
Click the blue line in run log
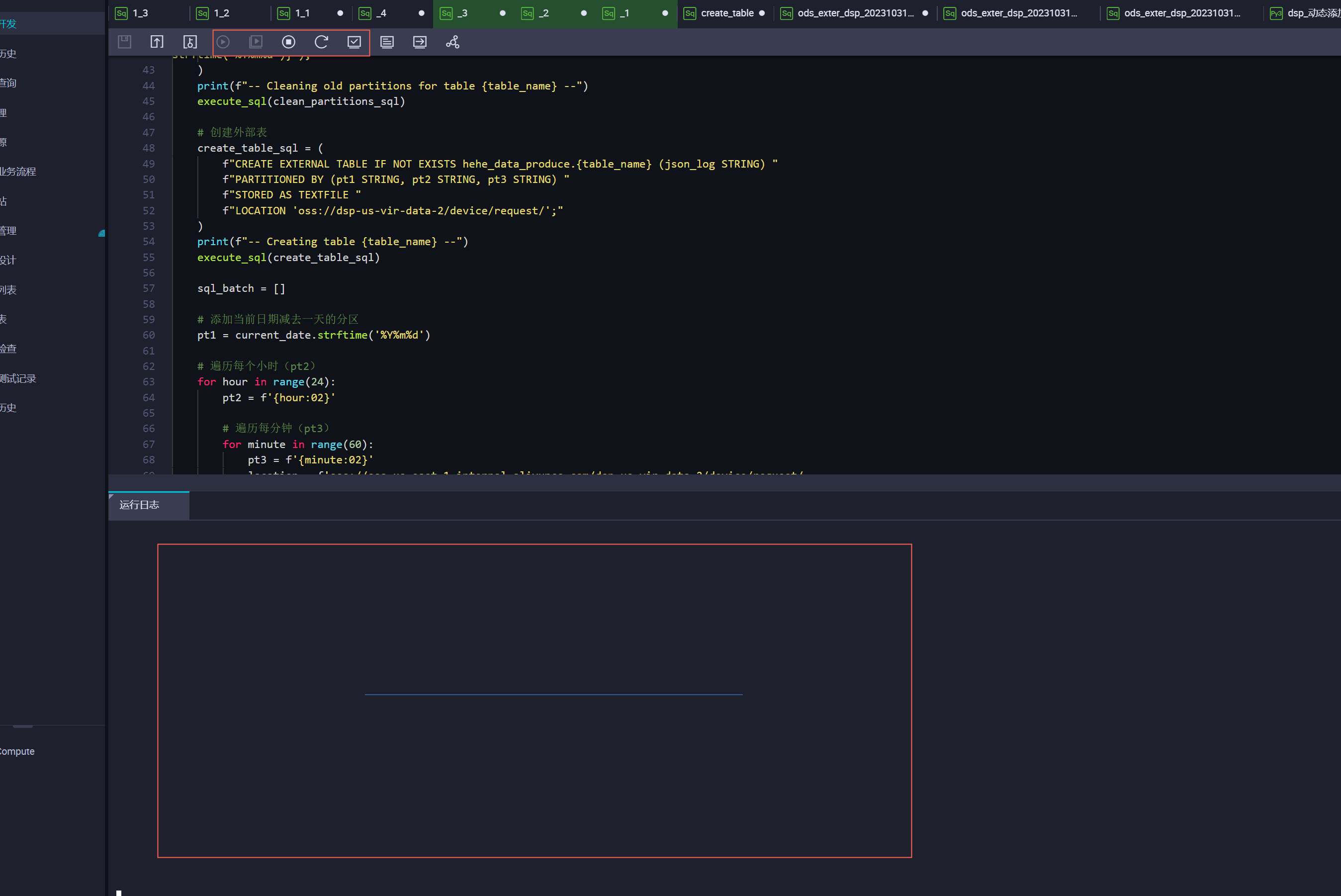pos(554,695)
